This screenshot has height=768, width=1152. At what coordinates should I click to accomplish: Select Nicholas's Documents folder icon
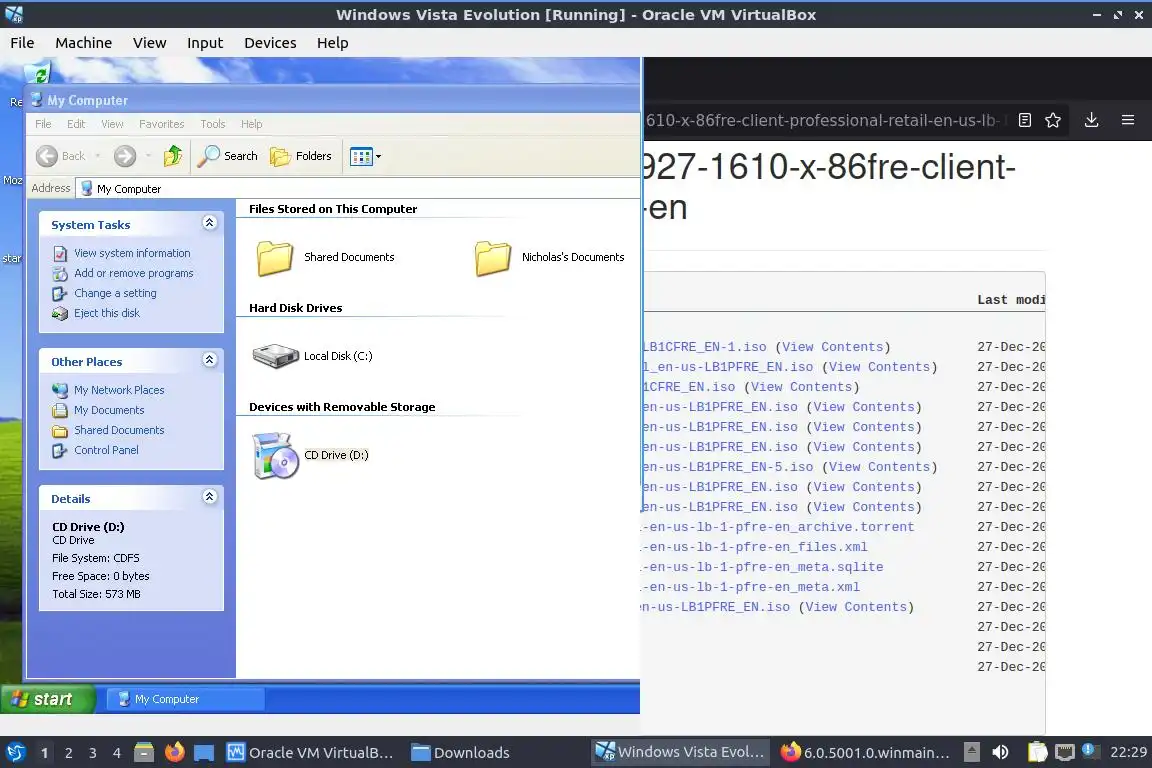(492, 257)
